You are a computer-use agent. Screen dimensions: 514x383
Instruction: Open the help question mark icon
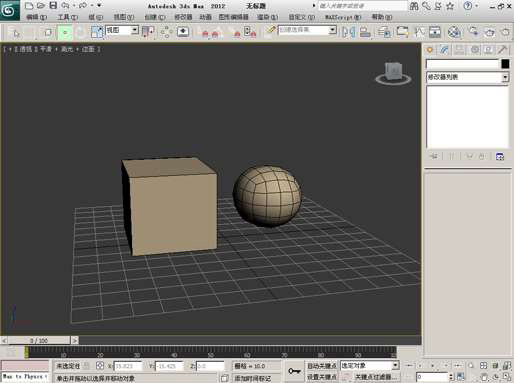click(468, 6)
